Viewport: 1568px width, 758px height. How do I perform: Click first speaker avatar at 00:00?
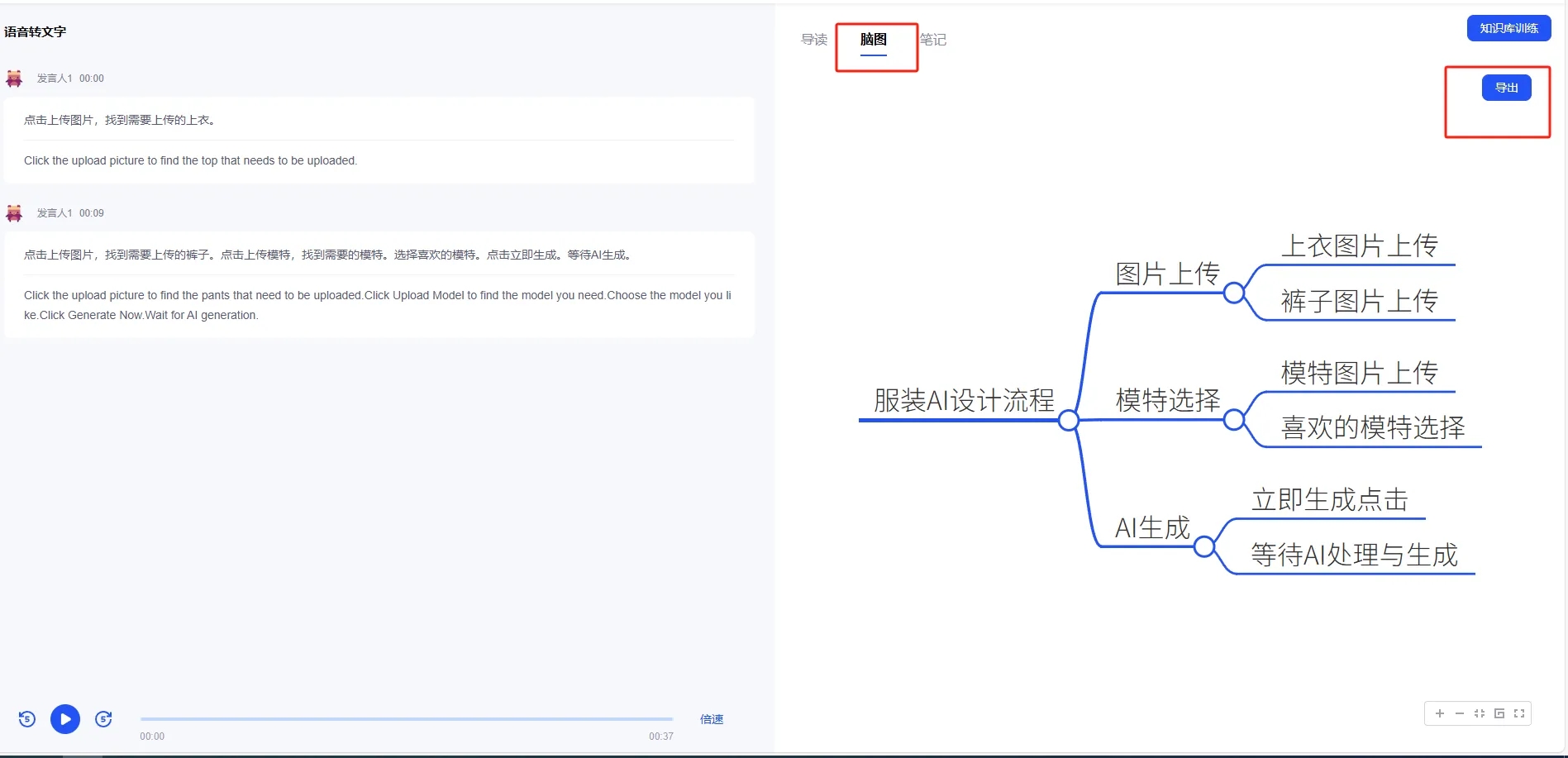coord(14,79)
